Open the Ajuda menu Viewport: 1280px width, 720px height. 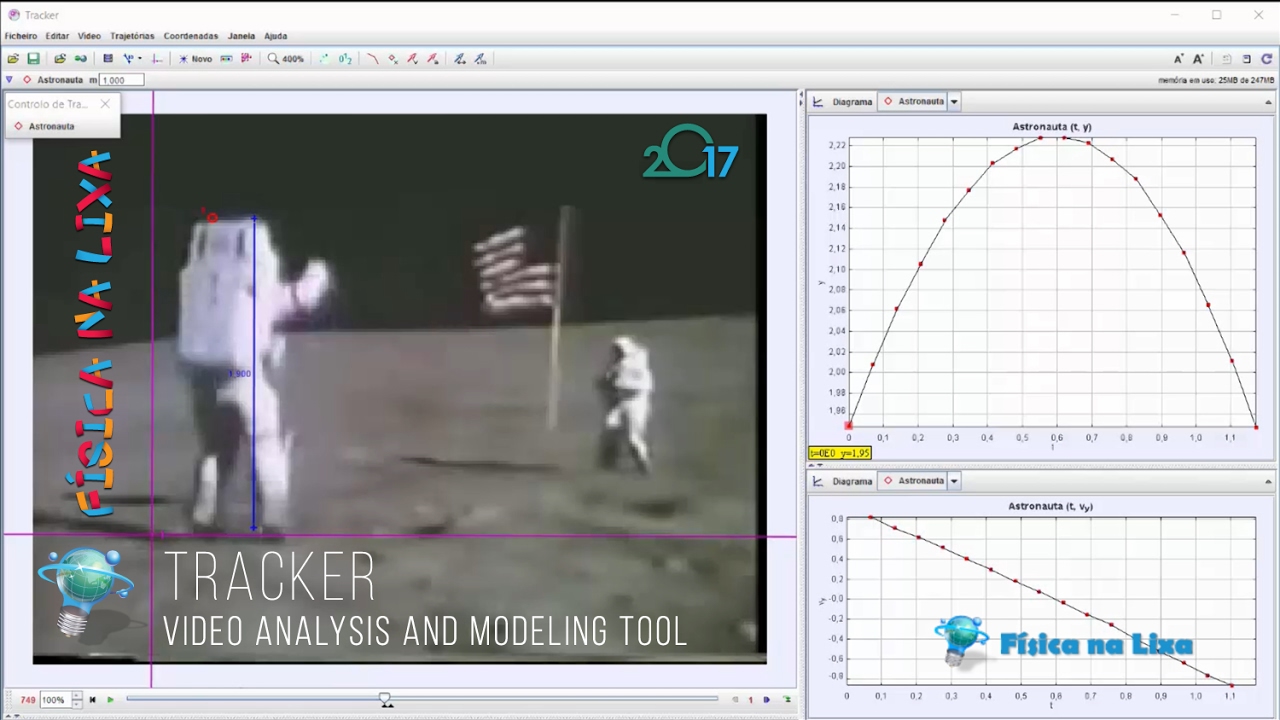click(x=275, y=35)
